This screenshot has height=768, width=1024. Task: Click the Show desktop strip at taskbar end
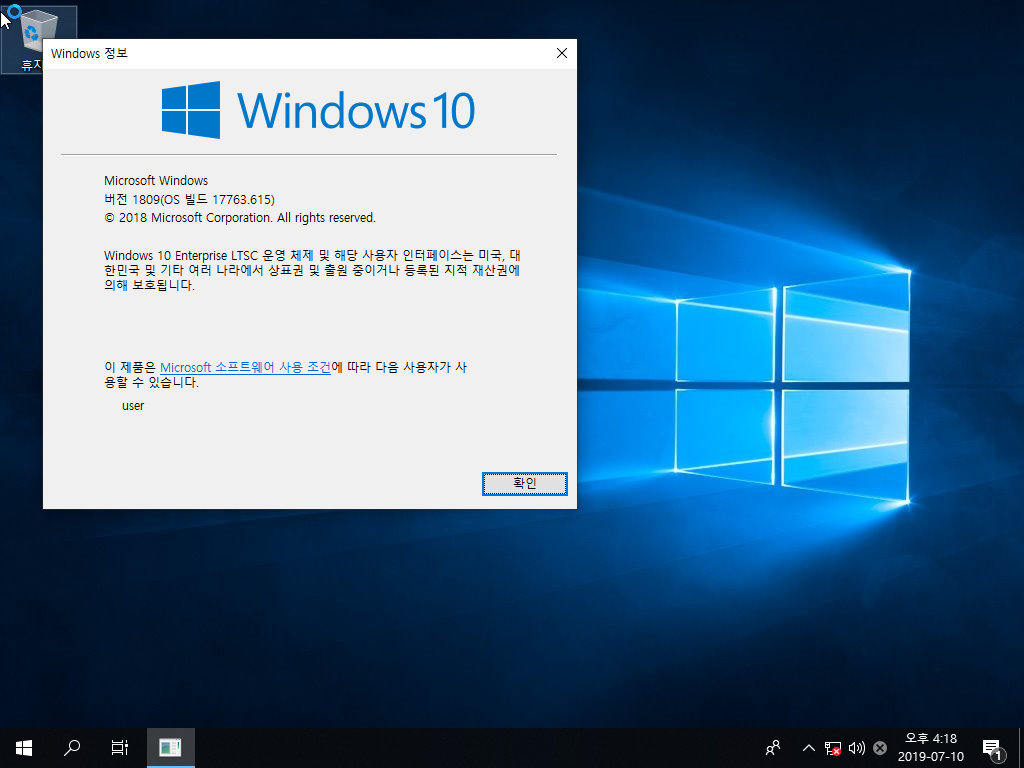pyautogui.click(x=1021, y=748)
